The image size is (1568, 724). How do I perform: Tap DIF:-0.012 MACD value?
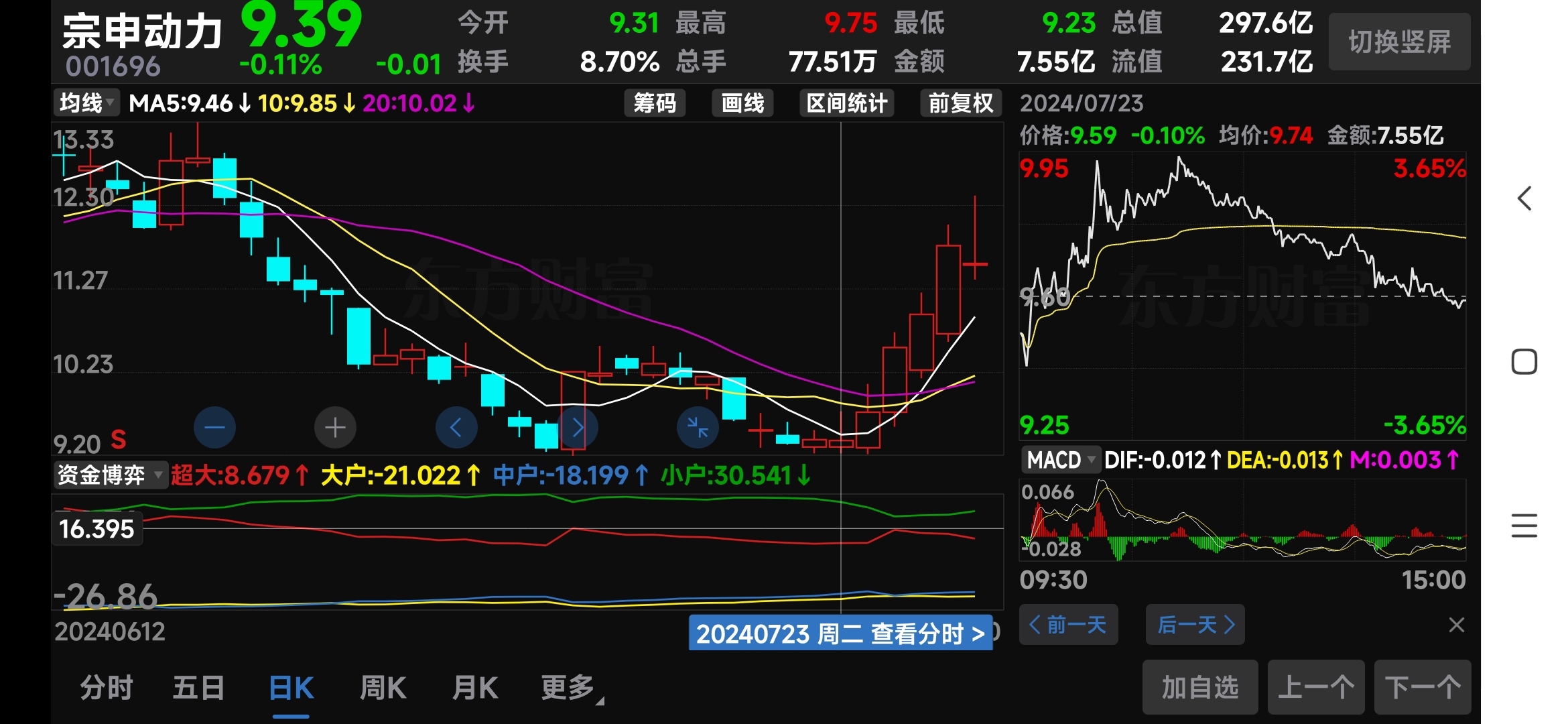(x=1163, y=460)
